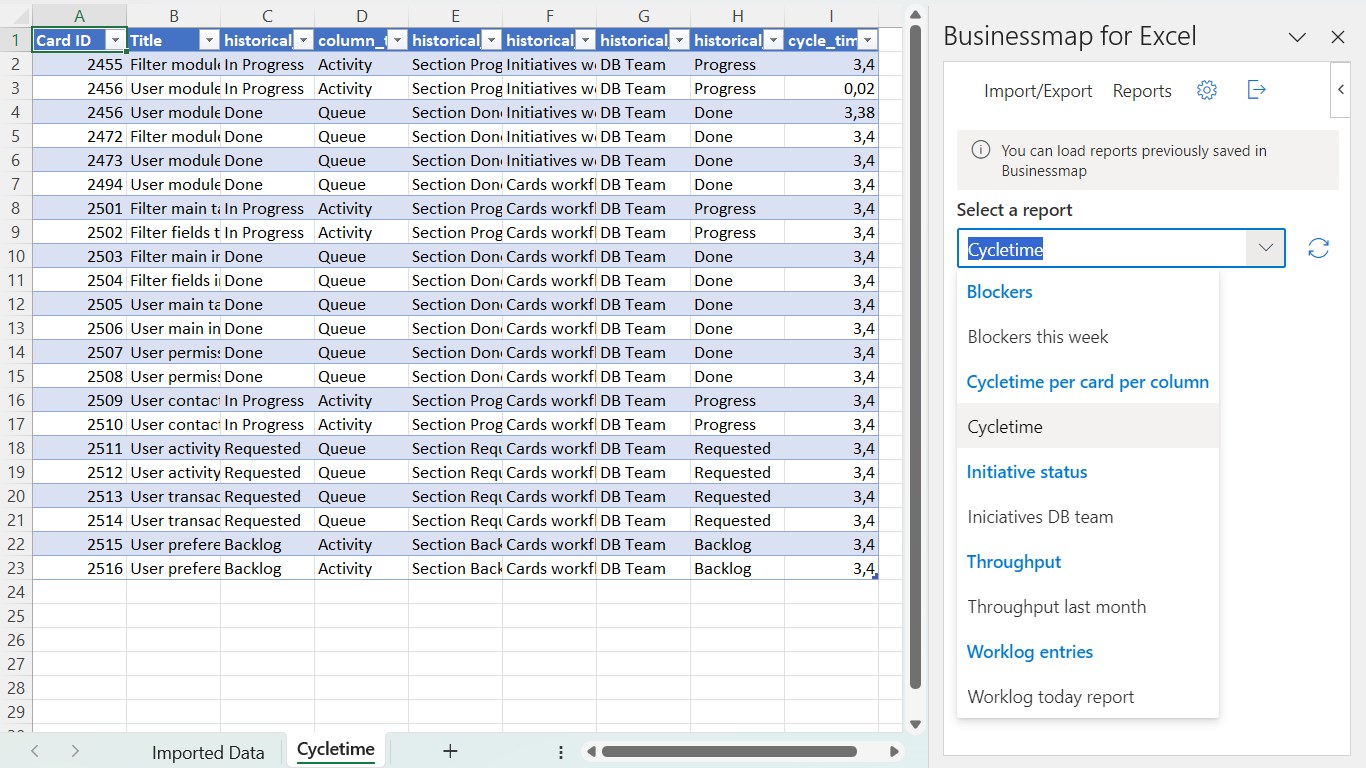Screen dimensions: 1366x768
Task: Open filter dropdown in column C header
Action: (303, 40)
